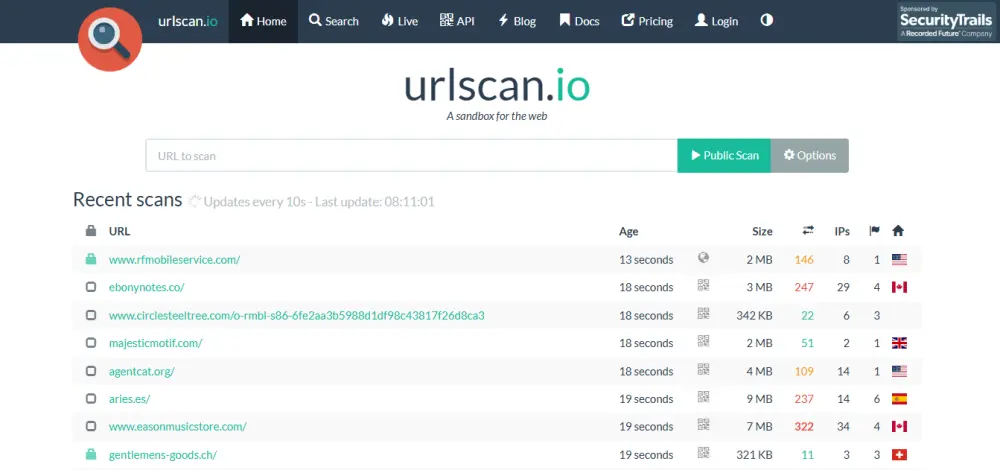
Task: Focus the URL to scan input field
Action: point(411,156)
